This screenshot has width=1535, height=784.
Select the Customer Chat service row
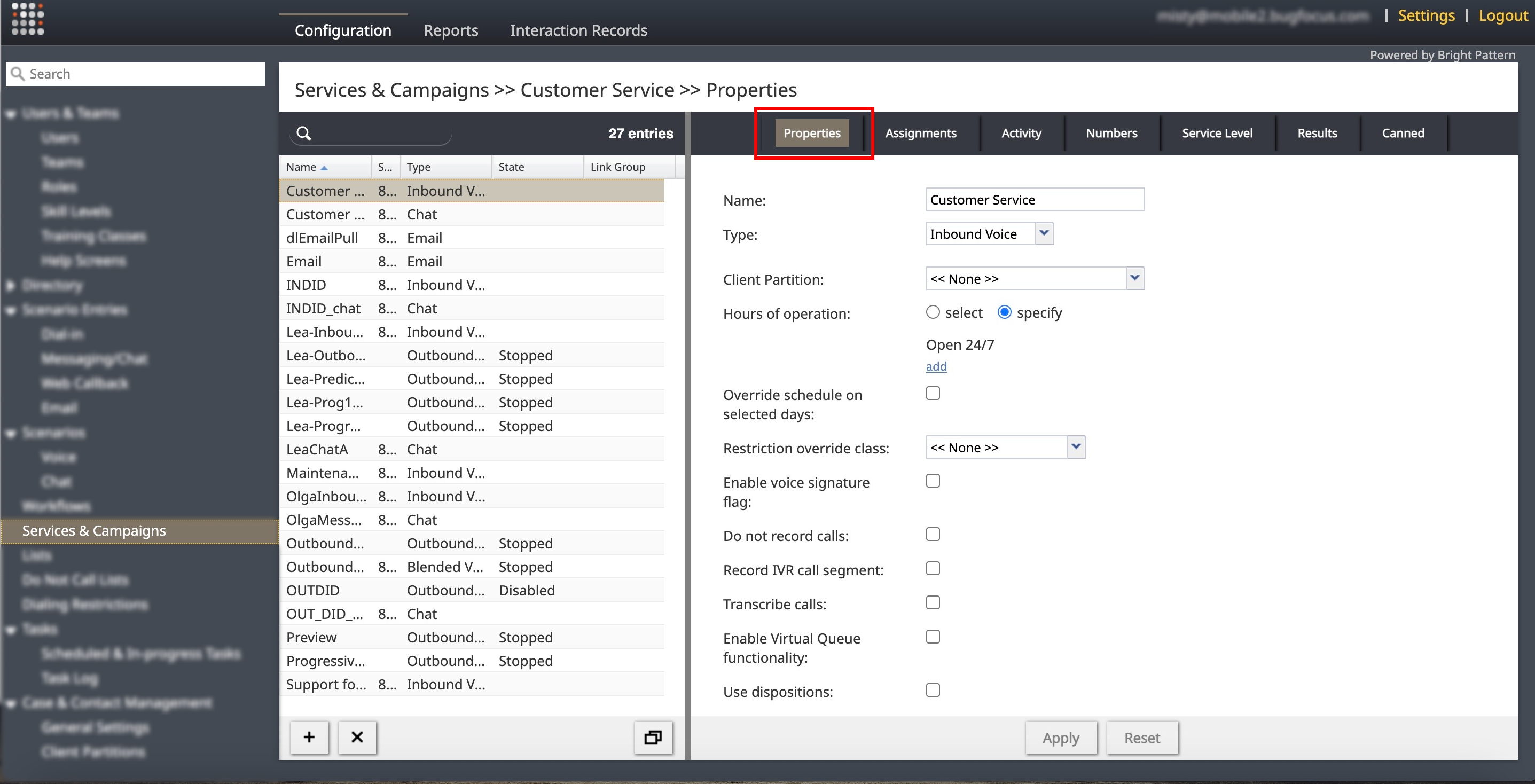pos(472,215)
